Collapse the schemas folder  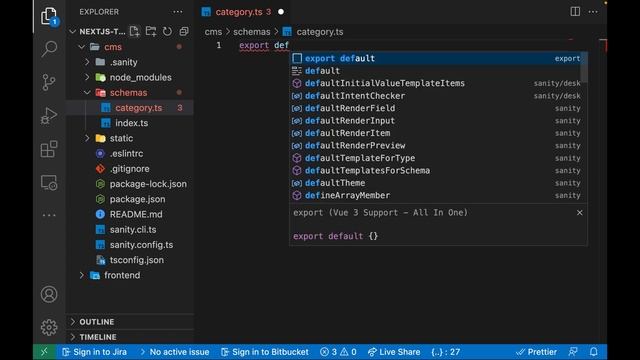[87, 93]
